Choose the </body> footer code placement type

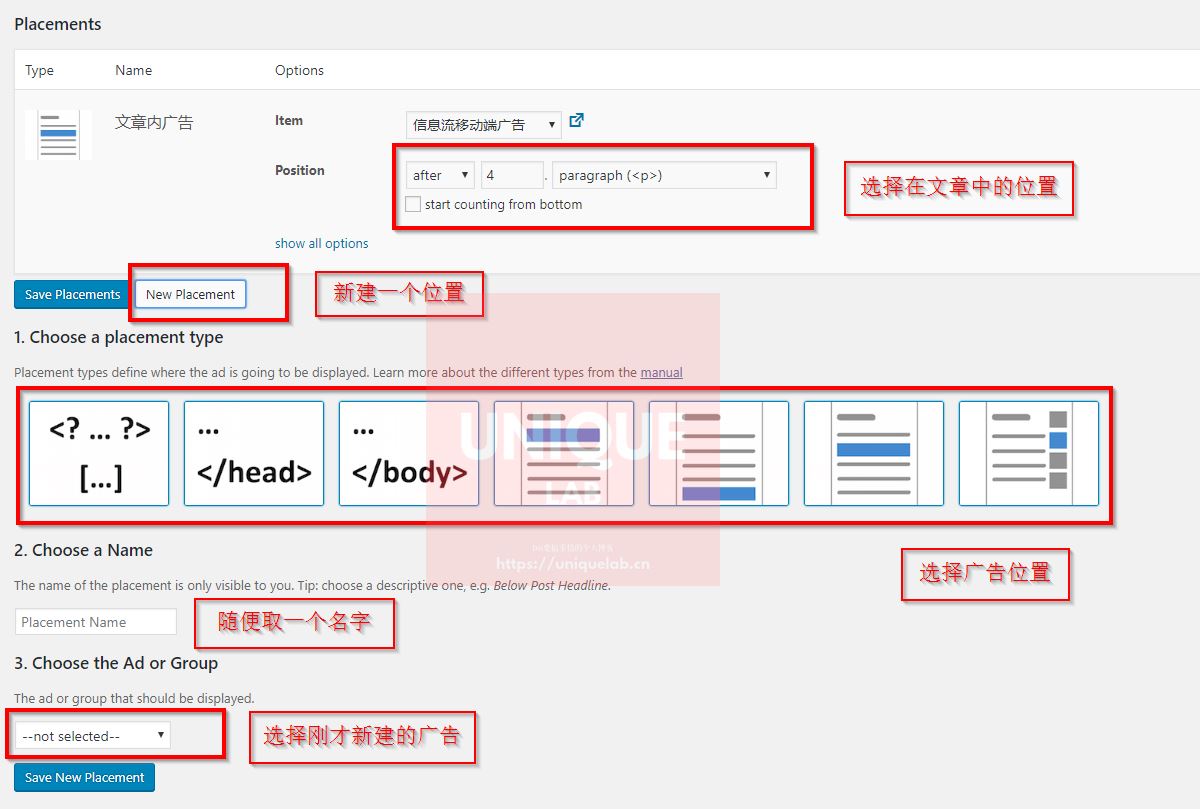pos(409,453)
